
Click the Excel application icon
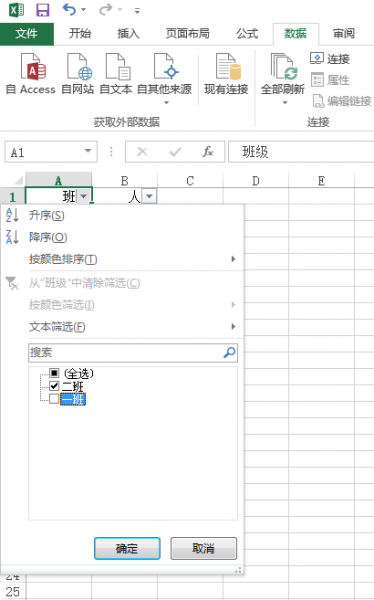(x=16, y=10)
